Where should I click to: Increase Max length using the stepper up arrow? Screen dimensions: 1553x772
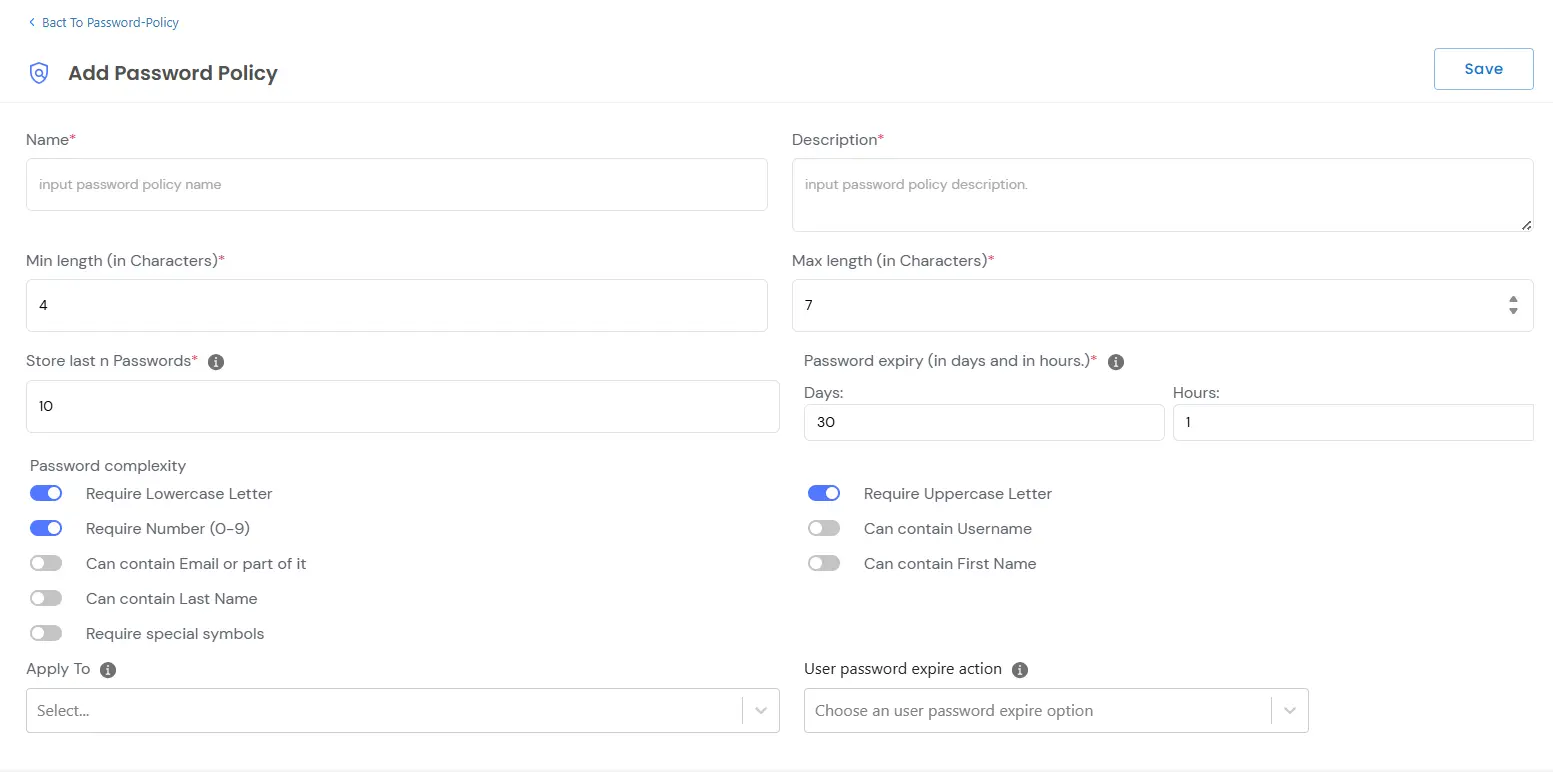[1513, 299]
